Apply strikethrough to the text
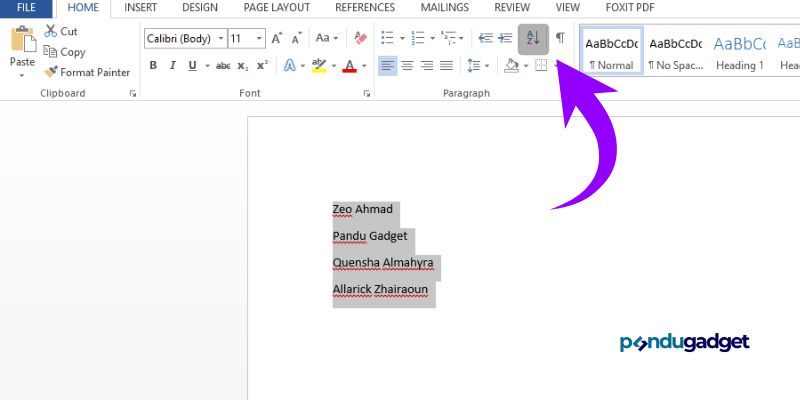 point(223,66)
